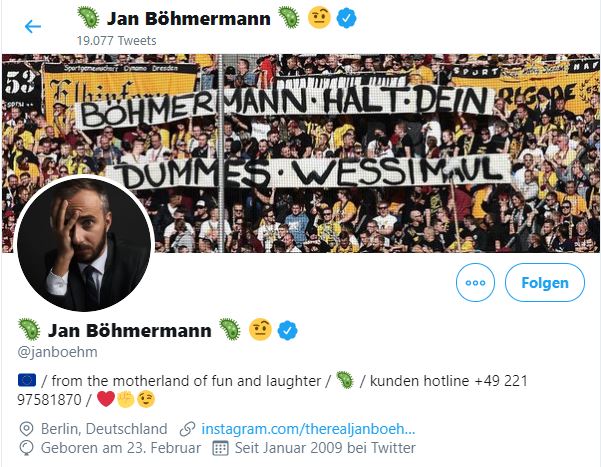Click the Seit Januar 2009 bei Twitter text

tap(327, 448)
